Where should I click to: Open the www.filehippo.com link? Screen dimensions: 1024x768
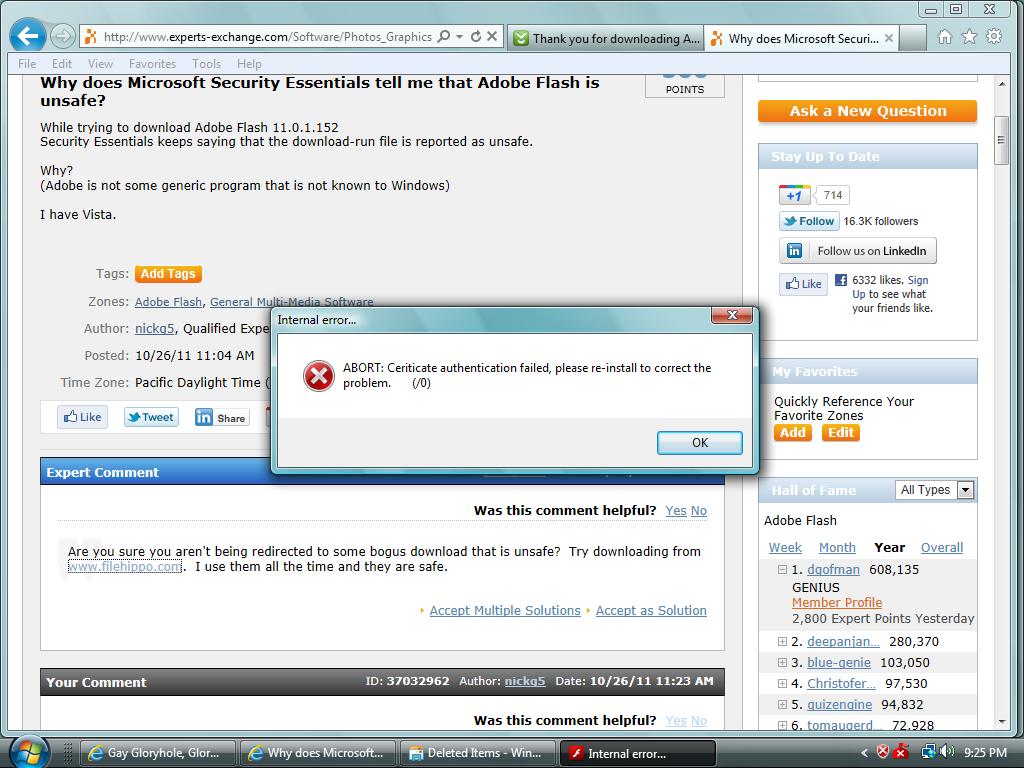click(x=125, y=566)
